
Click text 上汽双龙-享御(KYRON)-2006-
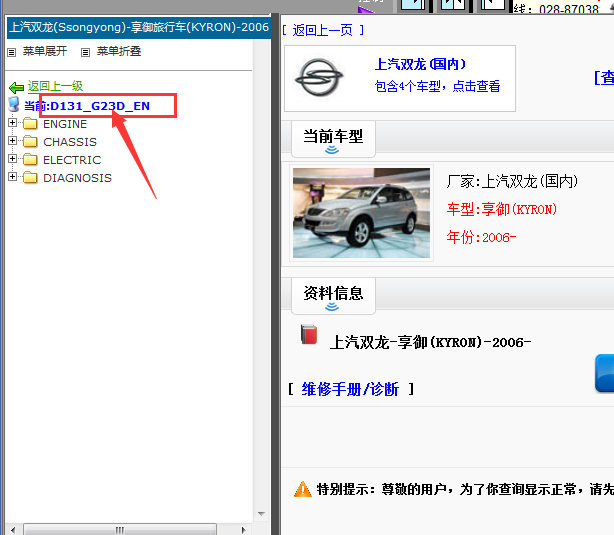430,342
